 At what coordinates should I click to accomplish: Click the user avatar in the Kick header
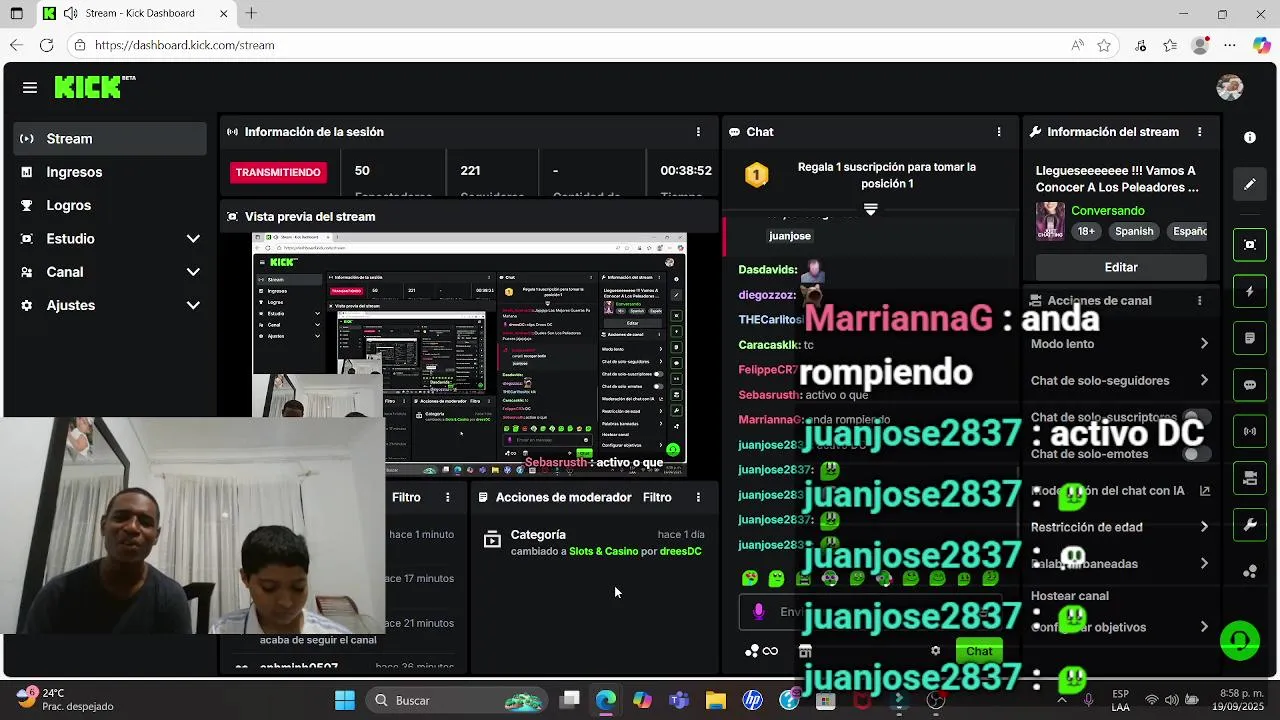[x=1230, y=87]
